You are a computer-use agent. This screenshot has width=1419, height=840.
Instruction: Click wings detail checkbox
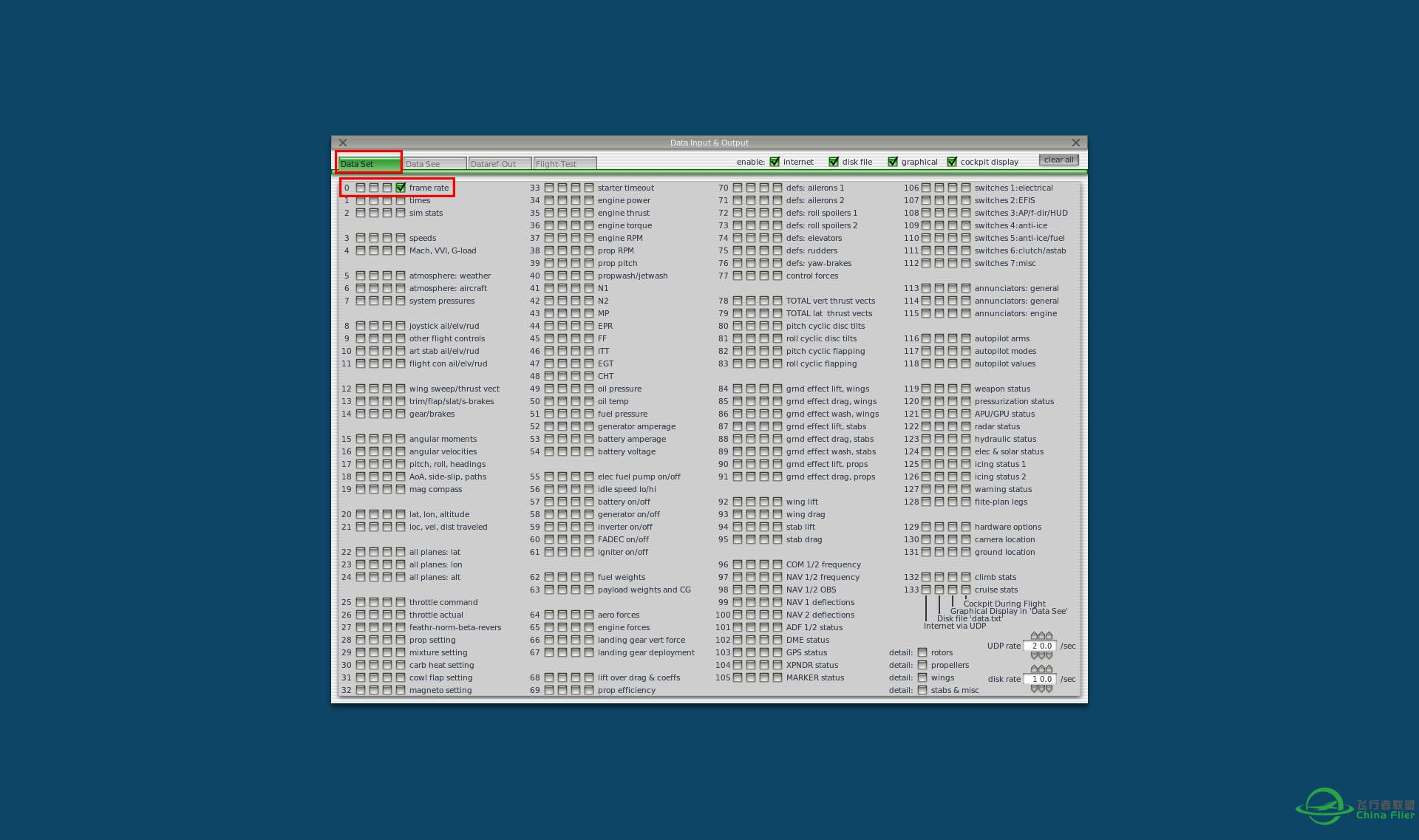coord(922,677)
